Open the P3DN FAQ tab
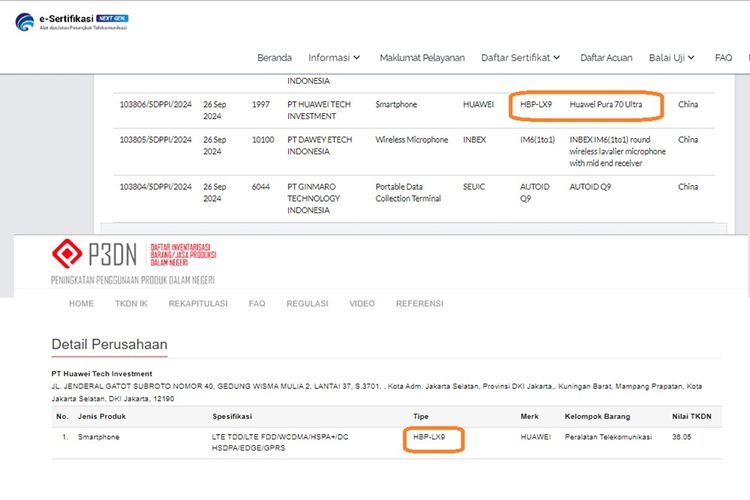This screenshot has width=750, height=500. coord(257,303)
